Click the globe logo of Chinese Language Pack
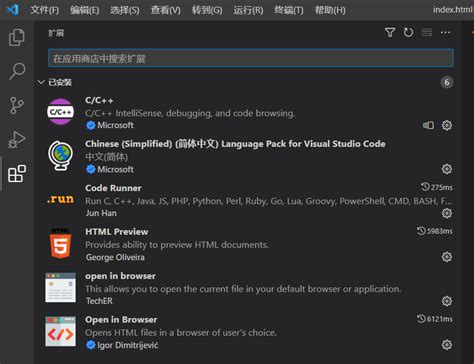Image resolution: width=474 pixels, height=364 pixels. click(x=60, y=155)
